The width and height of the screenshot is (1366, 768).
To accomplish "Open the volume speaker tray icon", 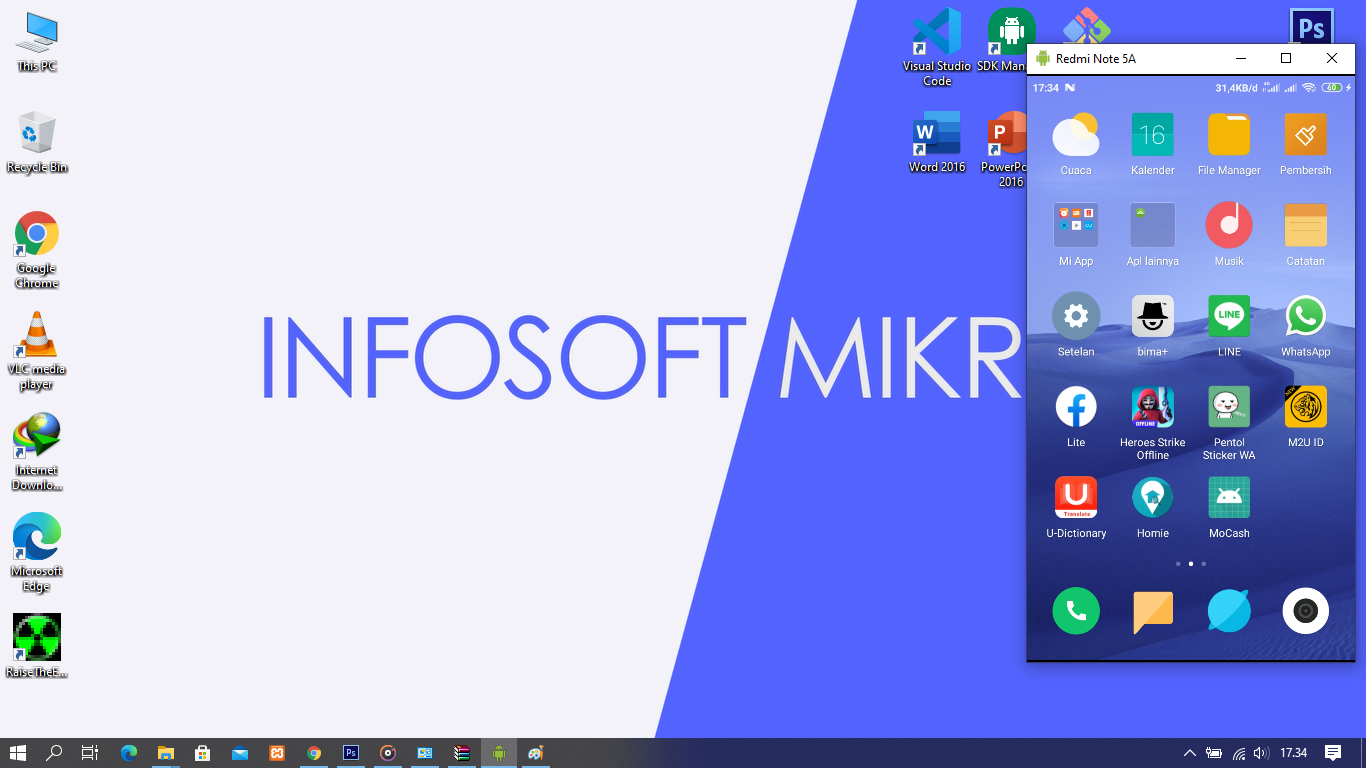I will point(1261,753).
